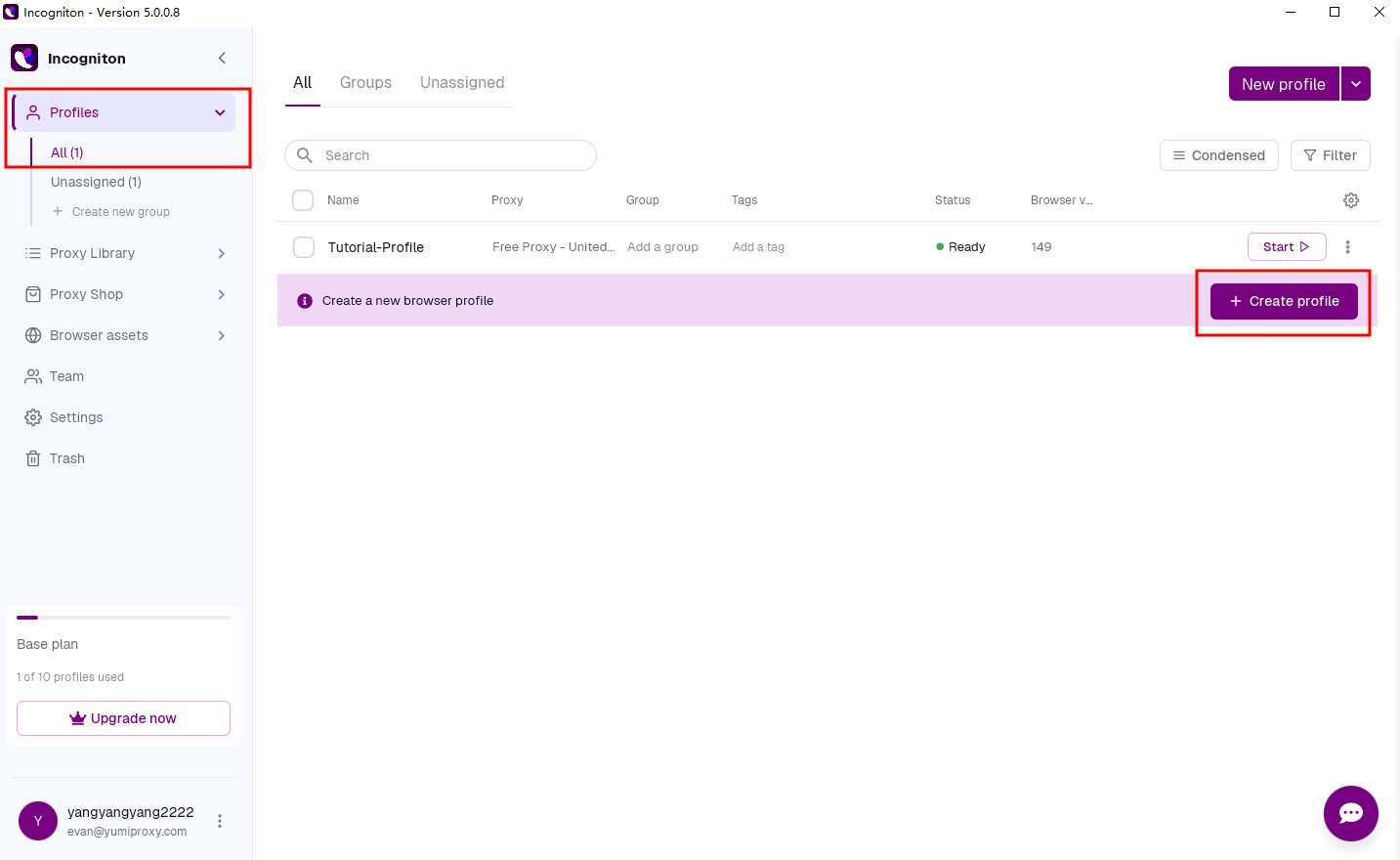Click the Upgrade now button
The width and height of the screenshot is (1400, 860).
(x=123, y=718)
